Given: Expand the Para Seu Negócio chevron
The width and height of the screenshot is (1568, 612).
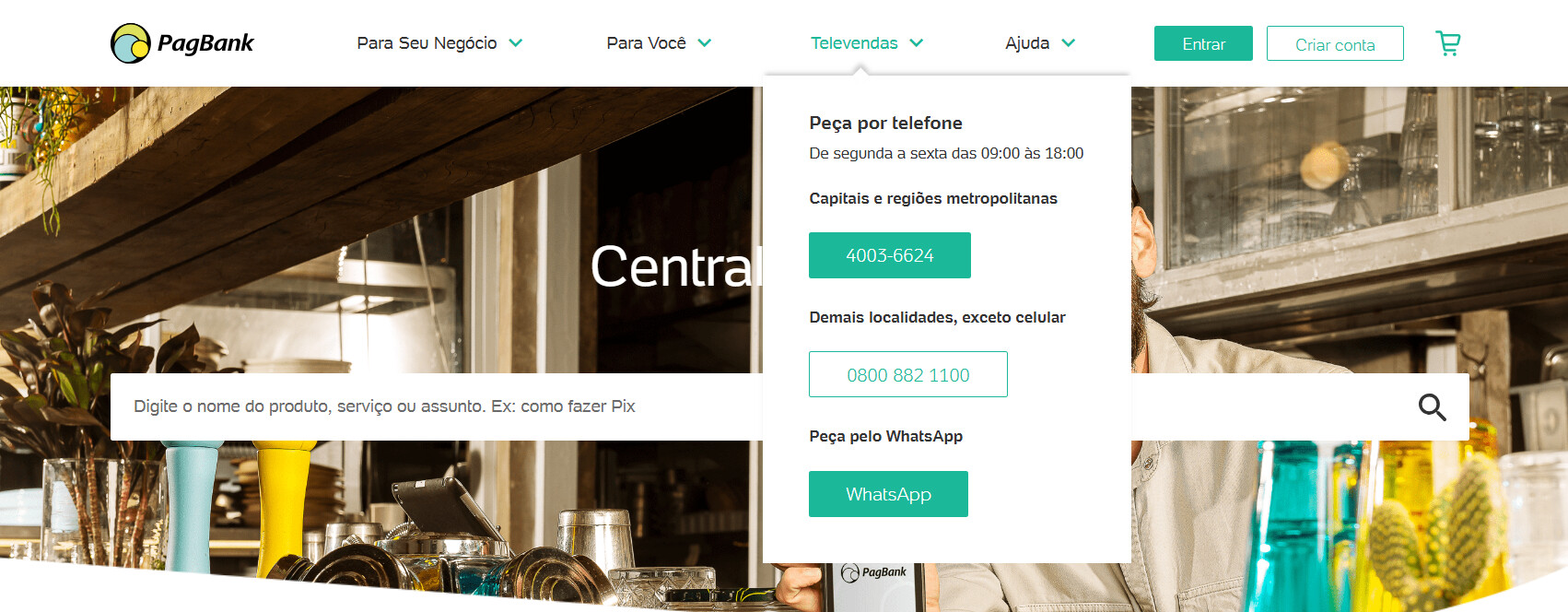Looking at the screenshot, I should (516, 42).
